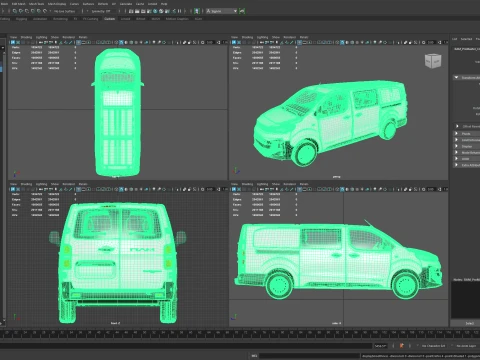Click the gamma icon in perspective panel

point(440,43)
